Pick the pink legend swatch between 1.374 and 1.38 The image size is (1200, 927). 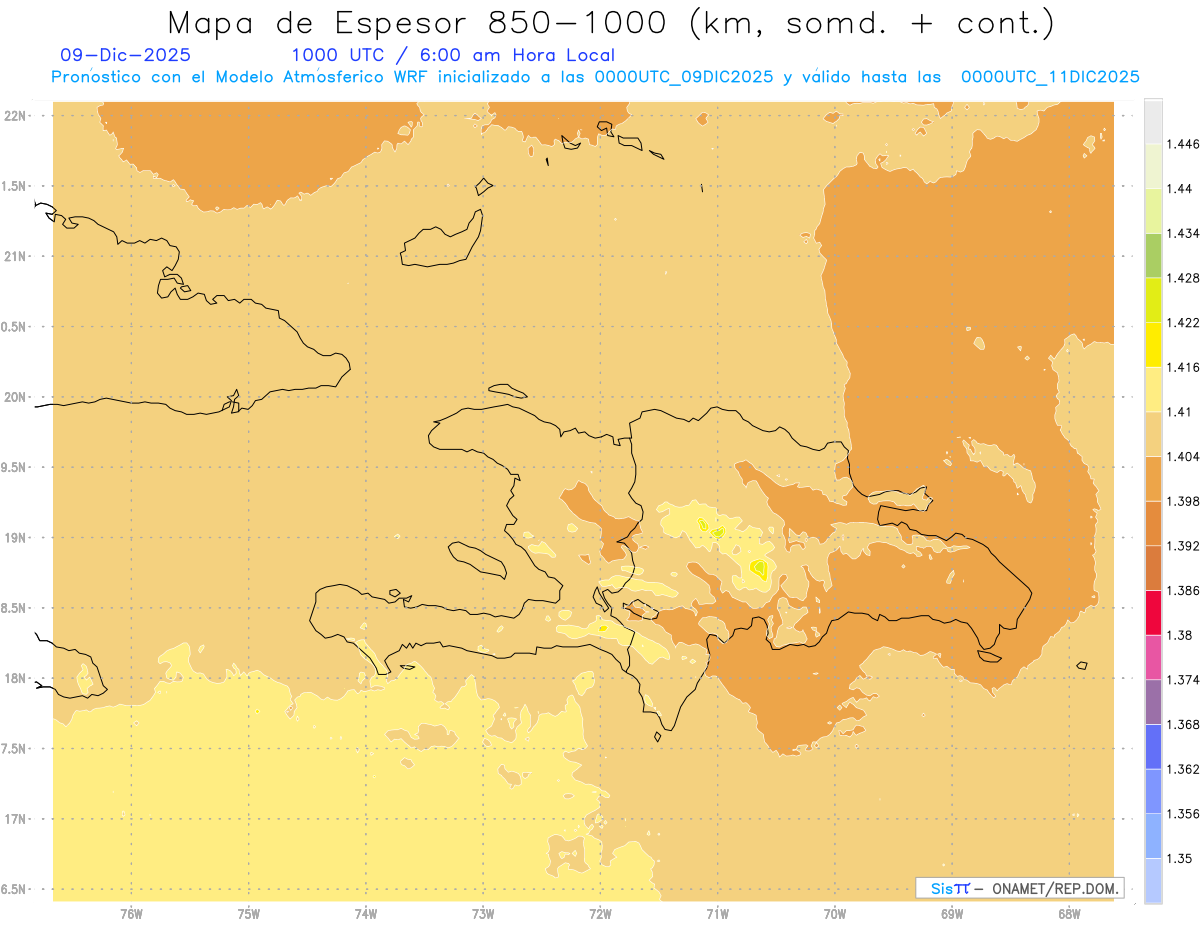(1153, 657)
